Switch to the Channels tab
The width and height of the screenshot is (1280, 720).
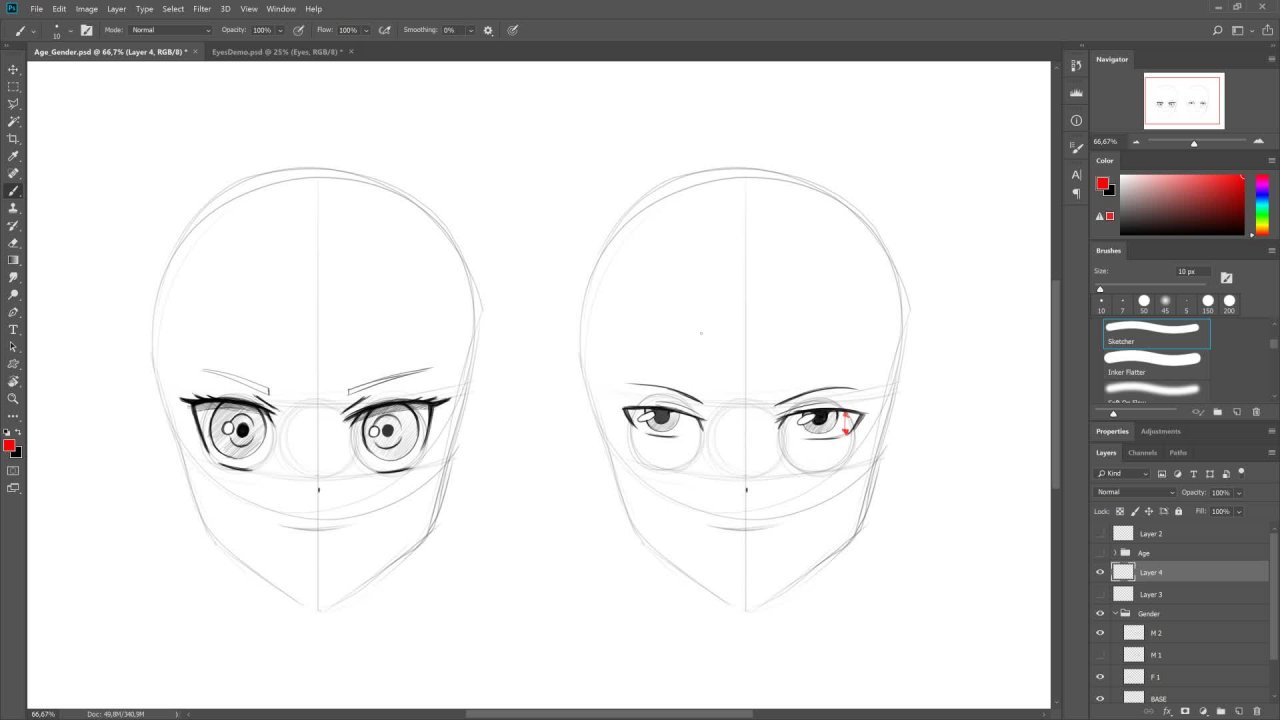pos(1142,453)
